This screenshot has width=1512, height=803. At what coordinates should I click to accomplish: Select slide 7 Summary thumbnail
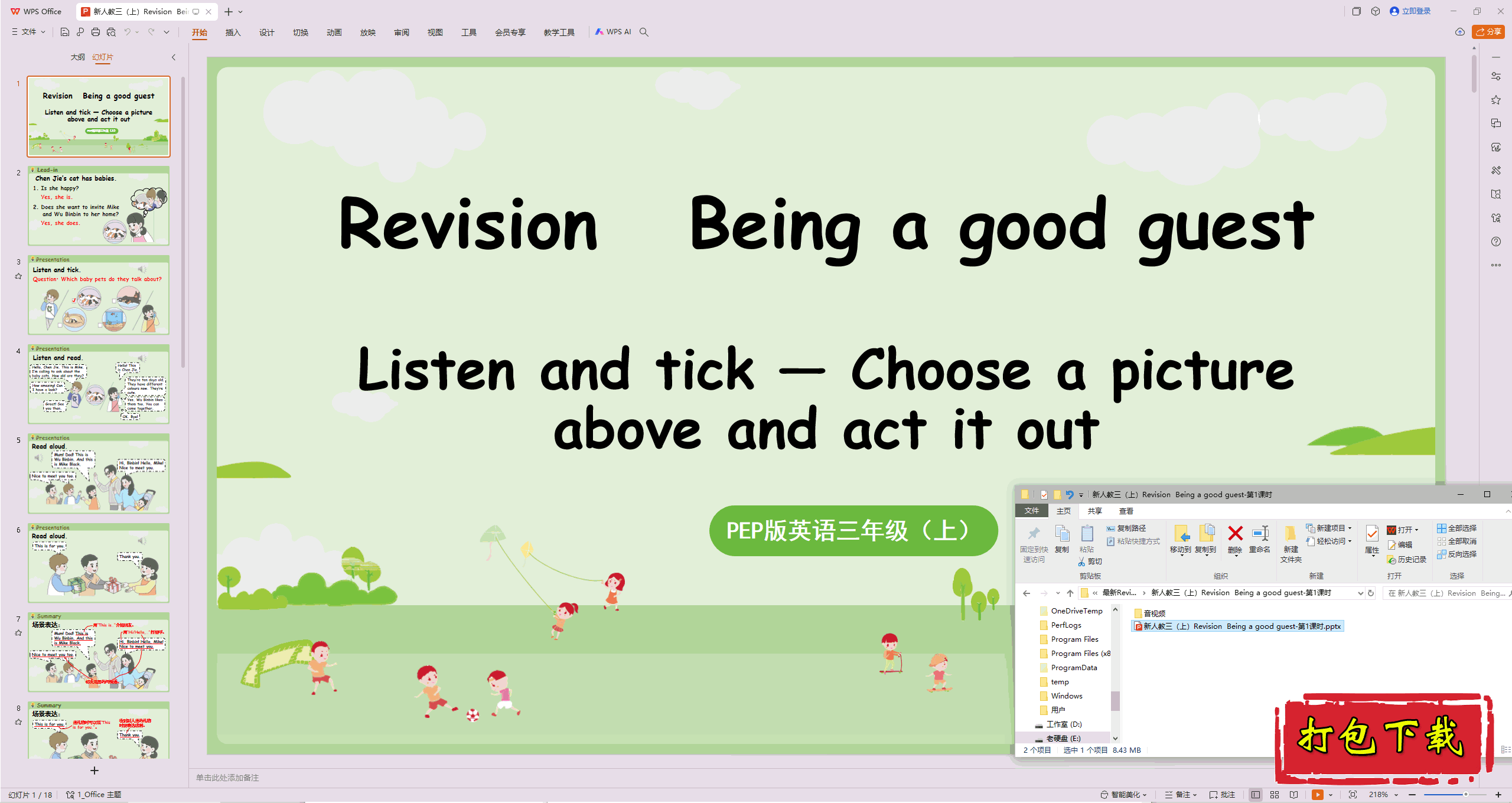99,652
